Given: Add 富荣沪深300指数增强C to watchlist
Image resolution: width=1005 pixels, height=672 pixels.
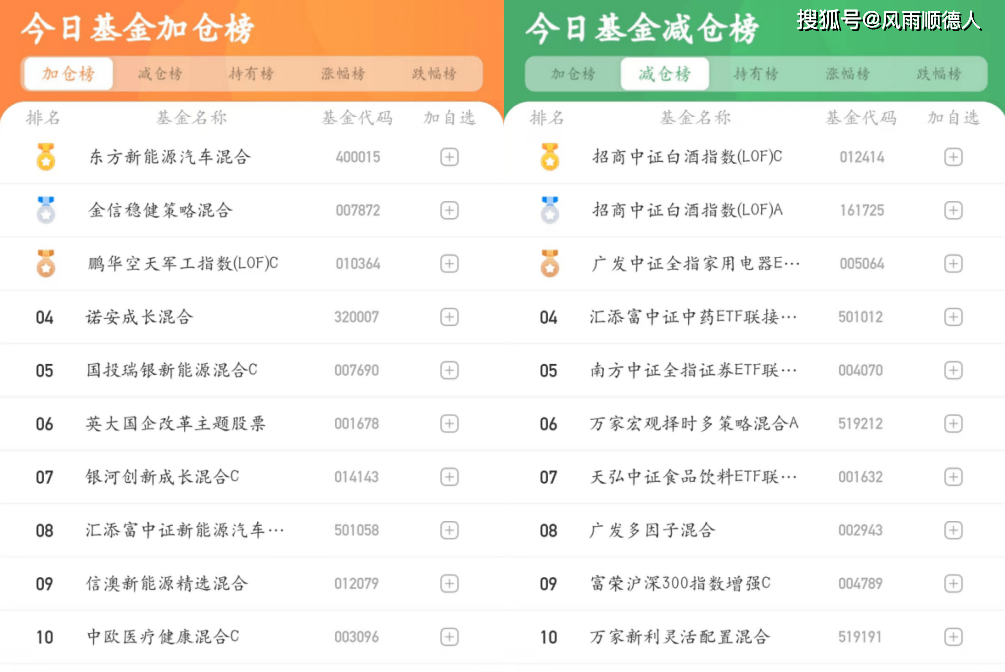Looking at the screenshot, I should (x=953, y=584).
